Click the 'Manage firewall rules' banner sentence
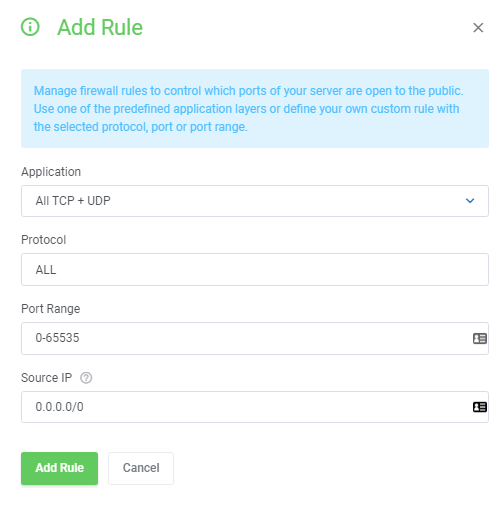 pyautogui.click(x=248, y=91)
